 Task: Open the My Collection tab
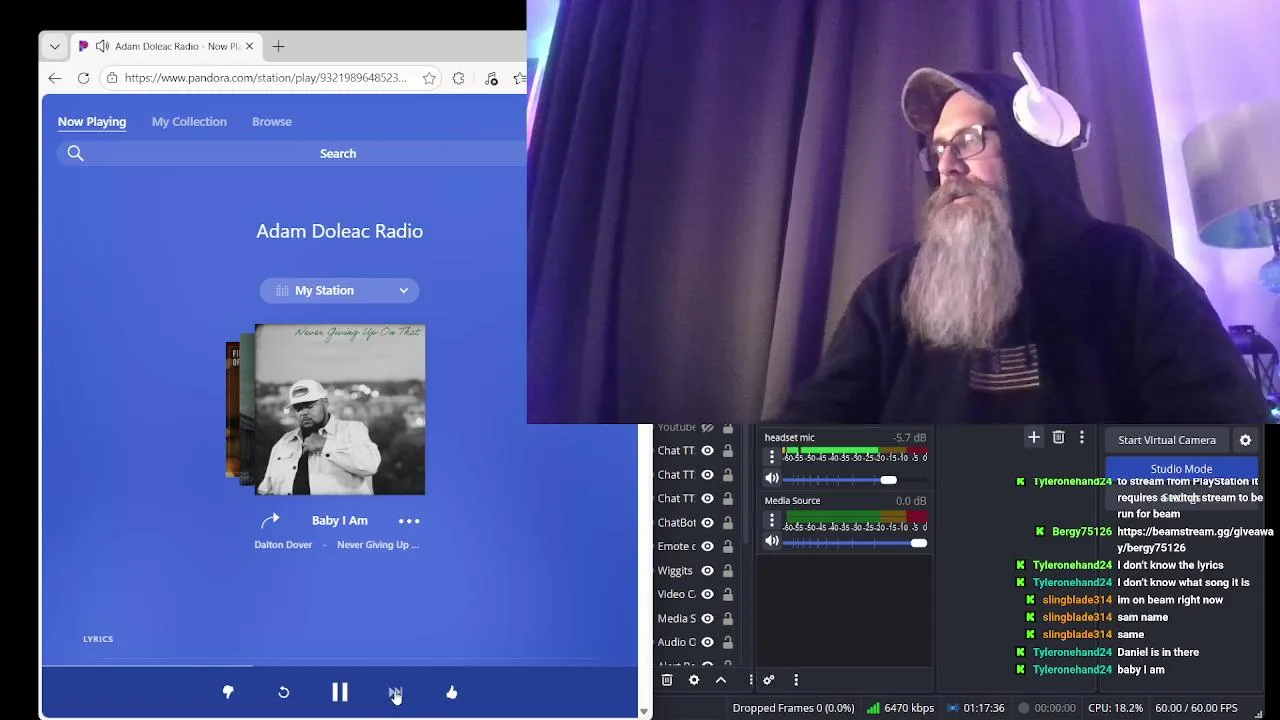189,122
